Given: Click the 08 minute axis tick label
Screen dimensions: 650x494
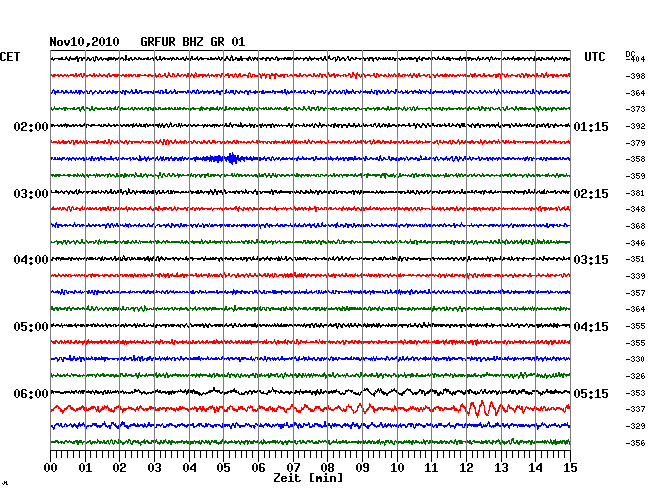Looking at the screenshot, I should 327,468.
